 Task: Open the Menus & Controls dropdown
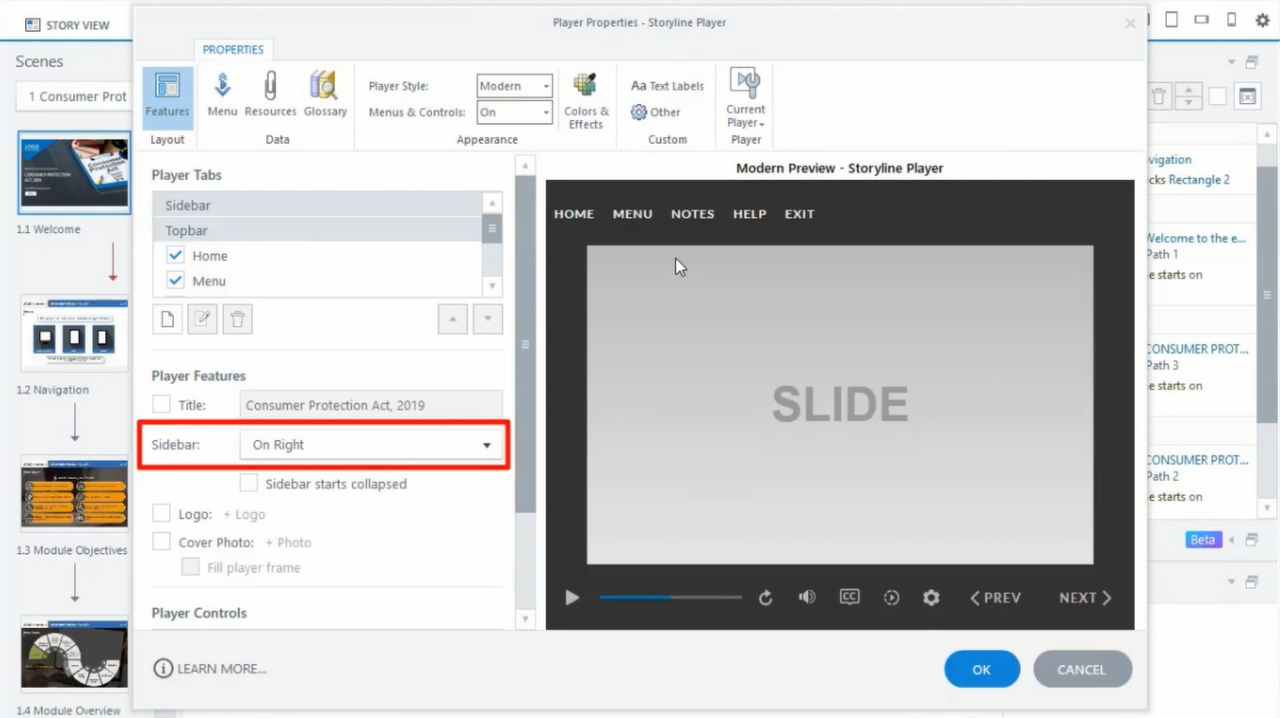click(514, 112)
